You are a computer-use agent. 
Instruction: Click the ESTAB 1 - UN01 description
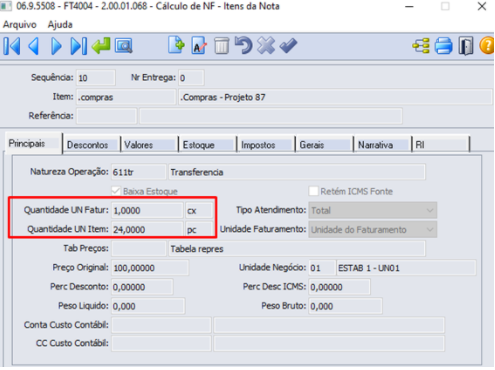click(x=406, y=268)
